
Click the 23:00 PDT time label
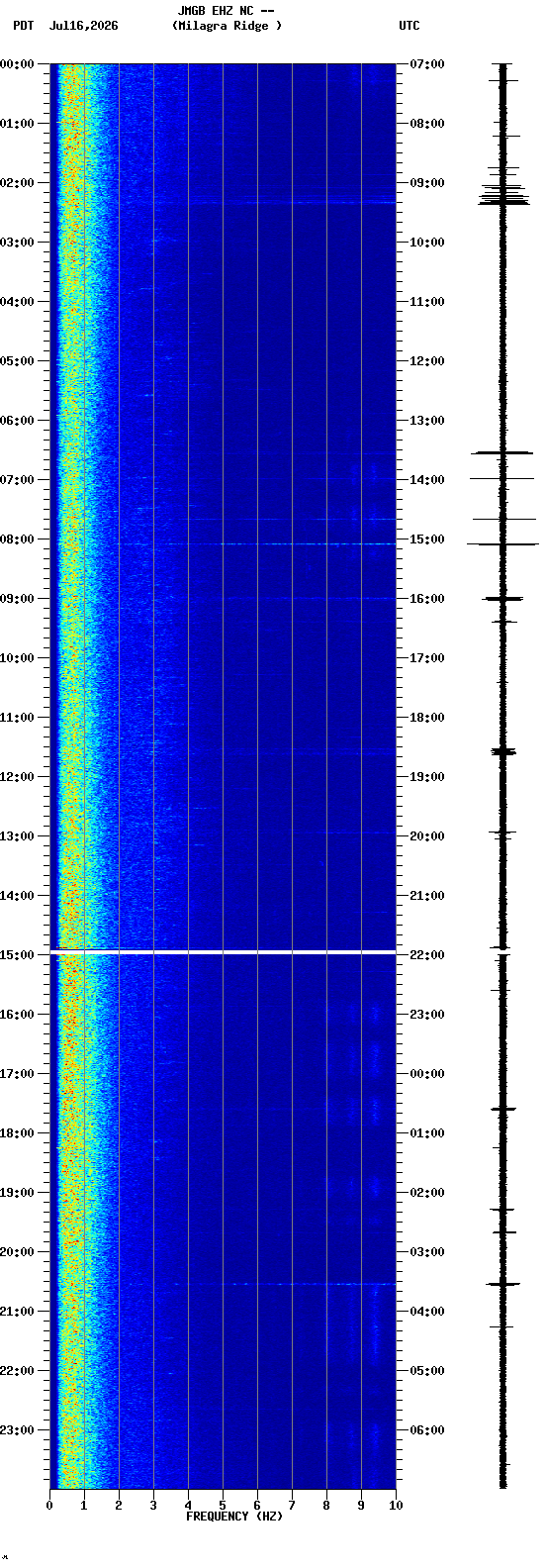pyautogui.click(x=17, y=1430)
